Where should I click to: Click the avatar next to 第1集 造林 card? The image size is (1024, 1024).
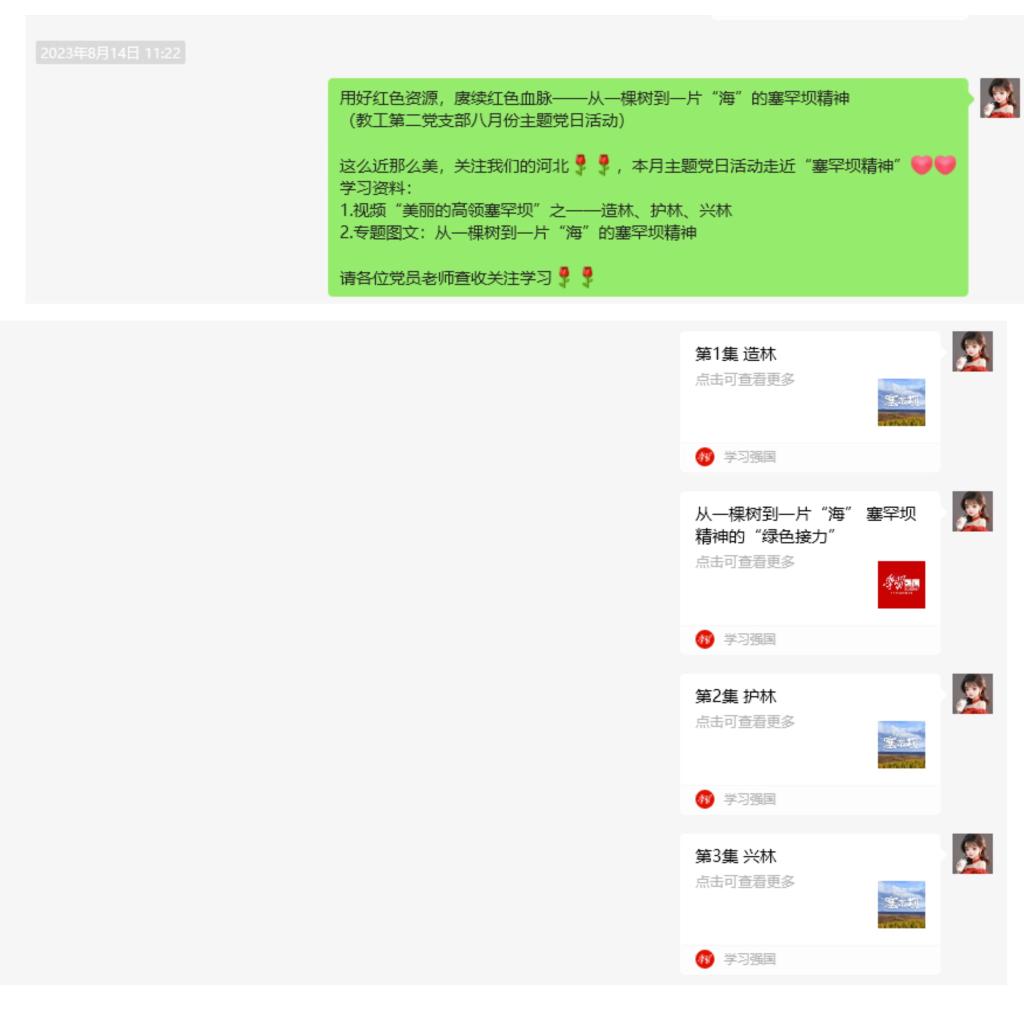tap(972, 352)
